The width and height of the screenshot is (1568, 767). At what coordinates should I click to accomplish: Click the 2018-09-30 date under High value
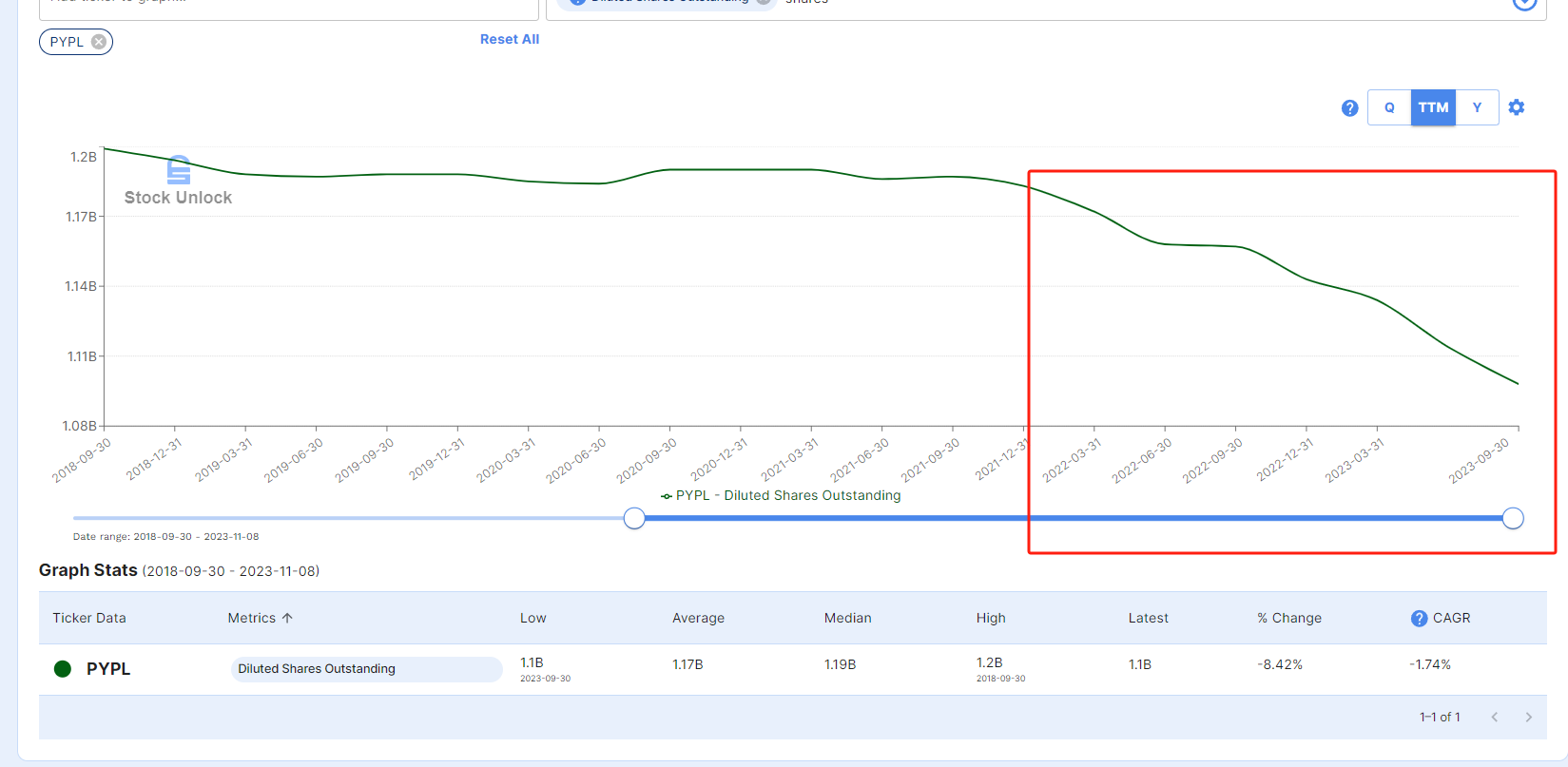pos(1000,679)
